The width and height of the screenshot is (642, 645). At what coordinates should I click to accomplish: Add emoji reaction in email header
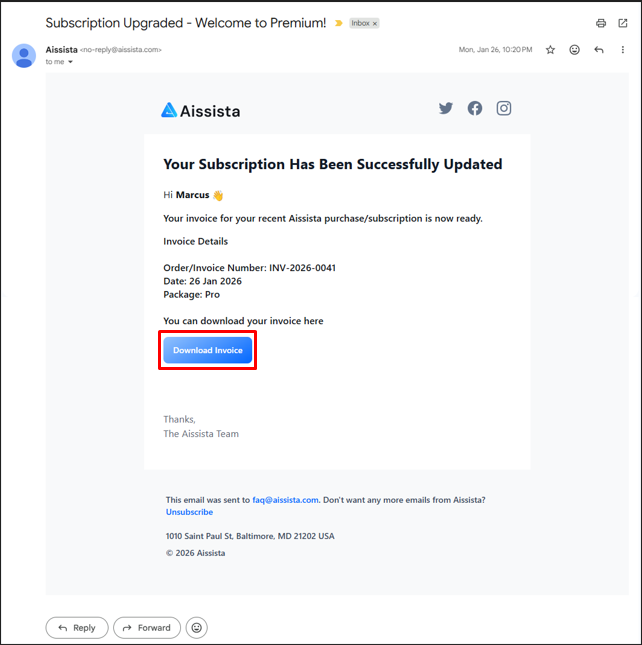[x=575, y=50]
